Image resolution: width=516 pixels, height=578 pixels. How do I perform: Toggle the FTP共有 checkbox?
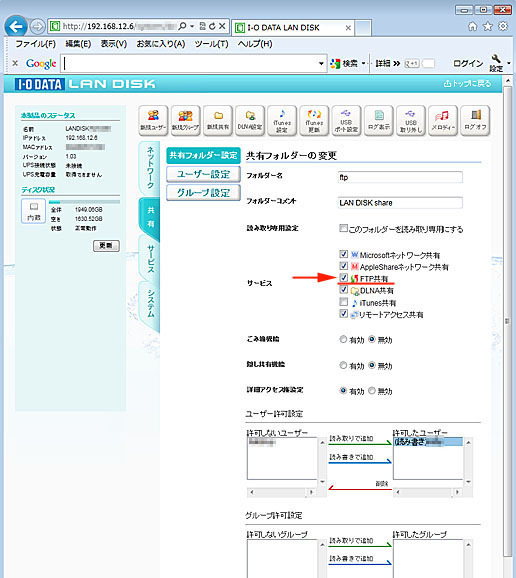point(343,278)
